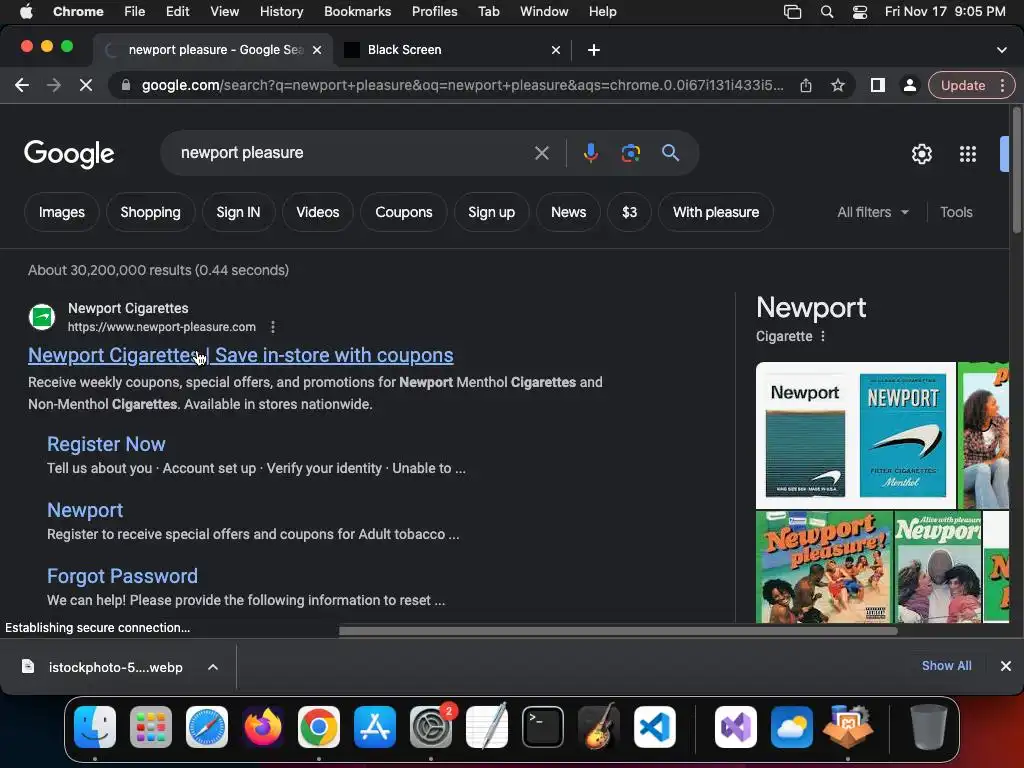The image size is (1024, 768).
Task: Open Launchpad from the Dock
Action: (x=151, y=727)
